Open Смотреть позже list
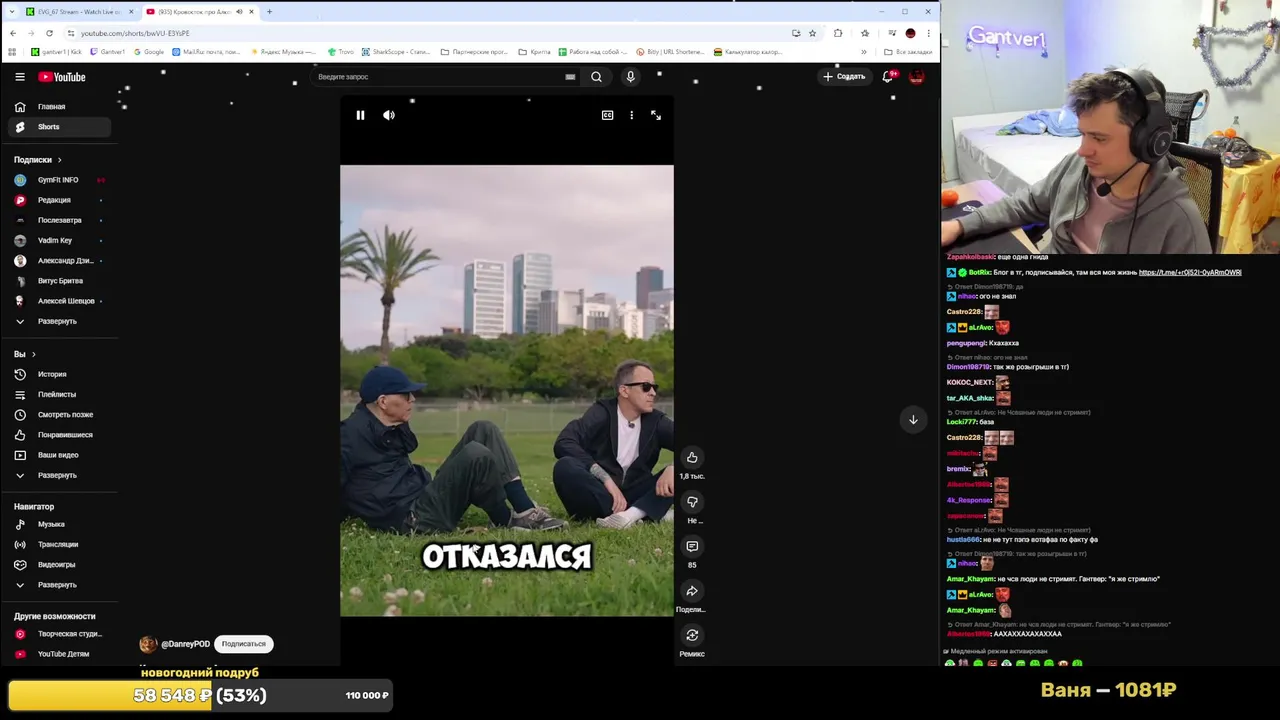Viewport: 1280px width, 720px height. click(x=60, y=414)
